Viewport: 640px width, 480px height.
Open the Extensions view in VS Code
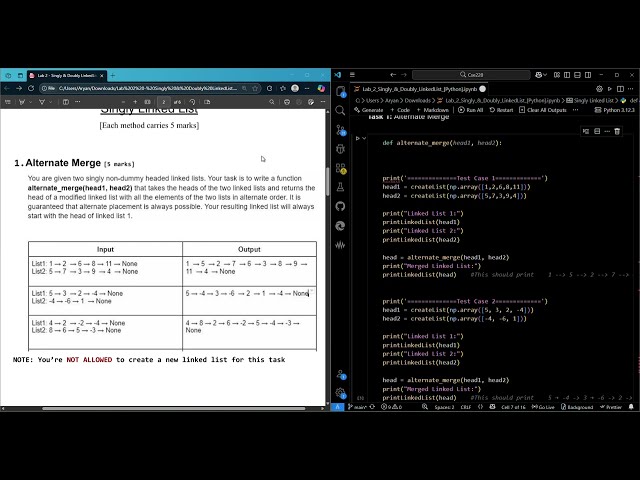pyautogui.click(x=340, y=168)
